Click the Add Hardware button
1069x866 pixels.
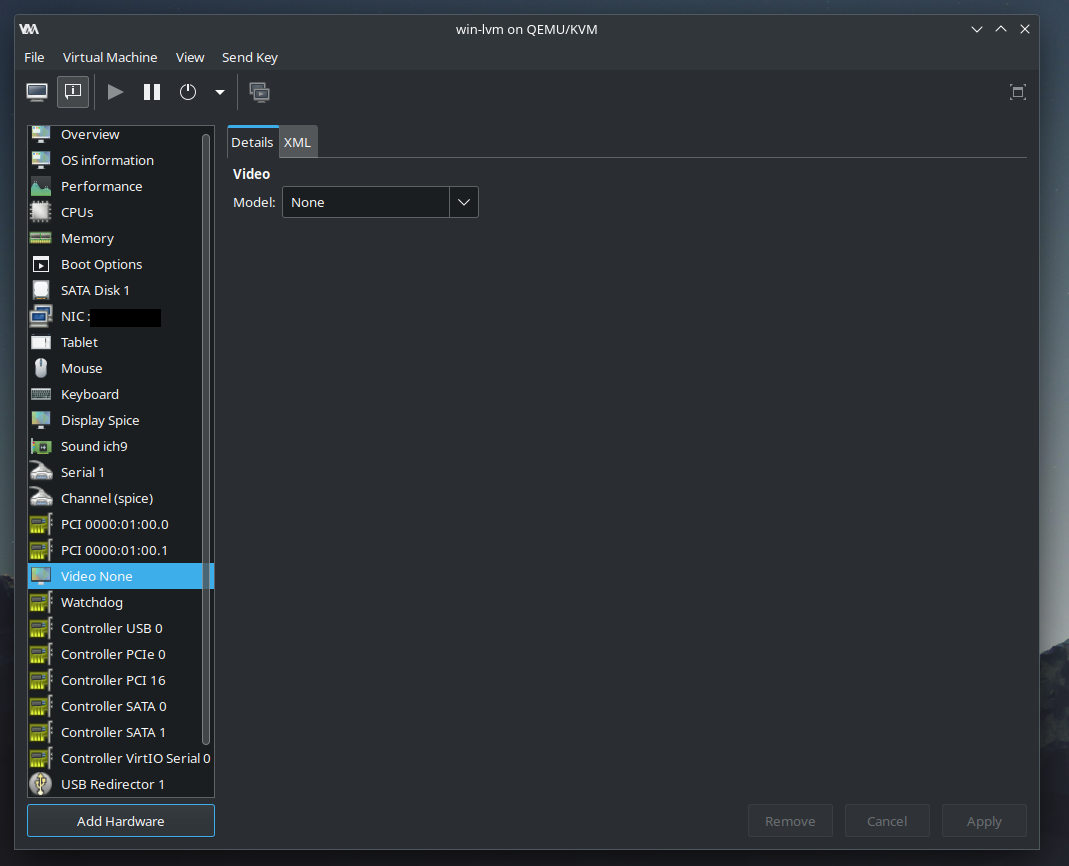pyautogui.click(x=121, y=821)
